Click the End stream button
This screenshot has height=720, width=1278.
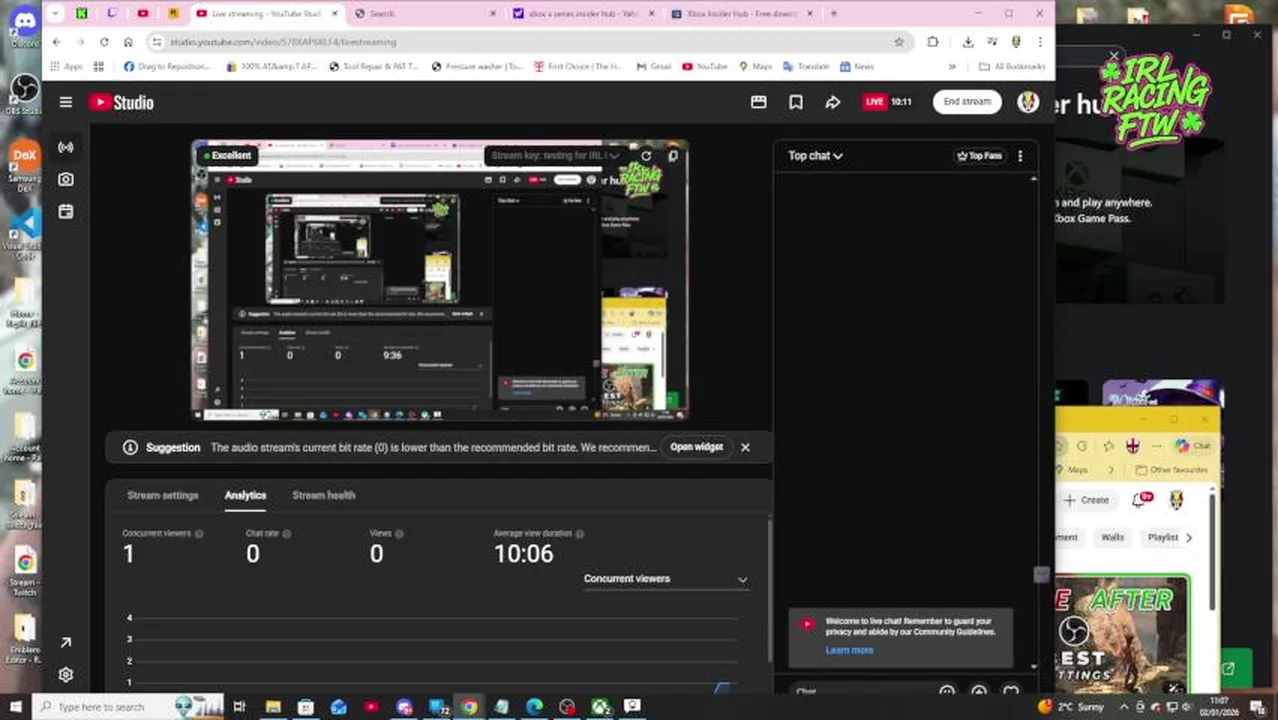[967, 102]
